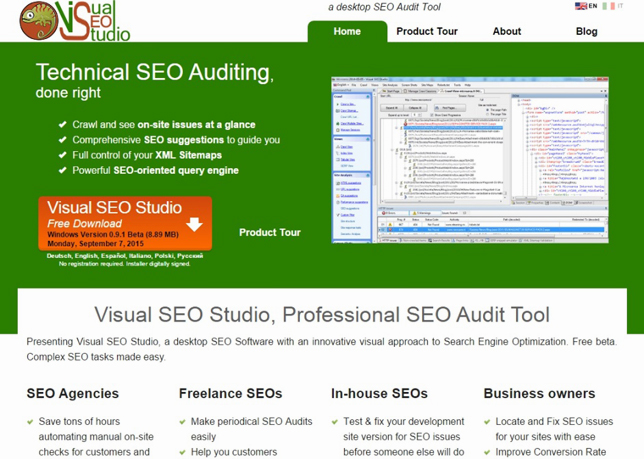Image resolution: width=644 pixels, height=459 pixels.
Task: Navigate to the Blog tab
Action: (587, 31)
